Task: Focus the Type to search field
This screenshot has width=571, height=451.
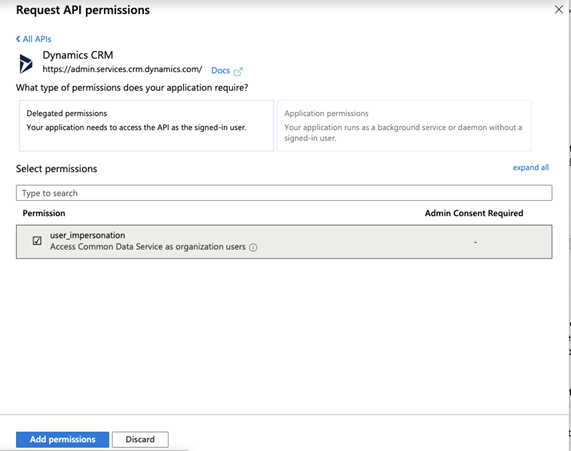Action: (x=284, y=193)
